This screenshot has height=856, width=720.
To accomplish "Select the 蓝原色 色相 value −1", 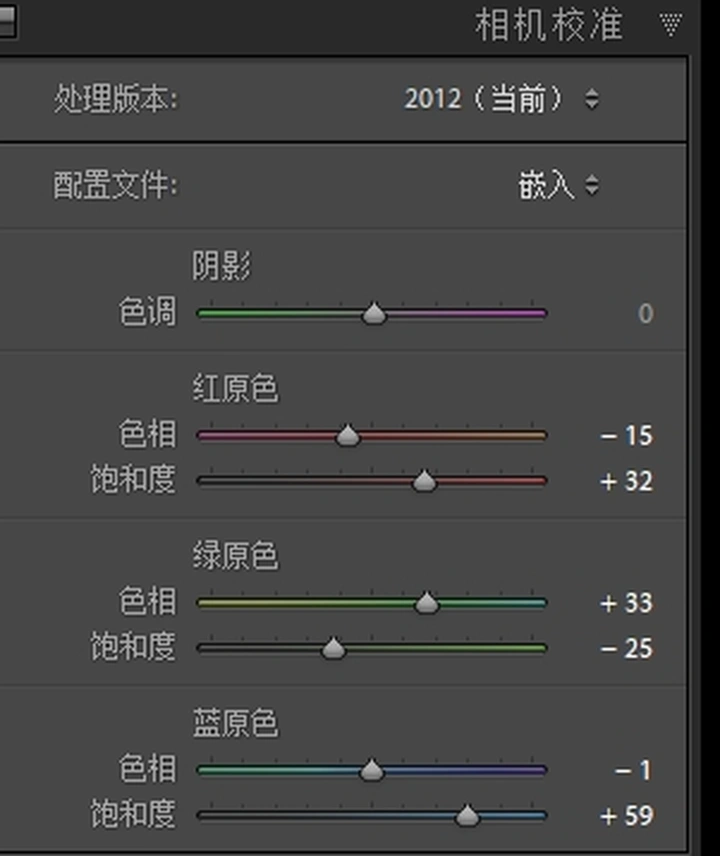I will click(x=633, y=770).
